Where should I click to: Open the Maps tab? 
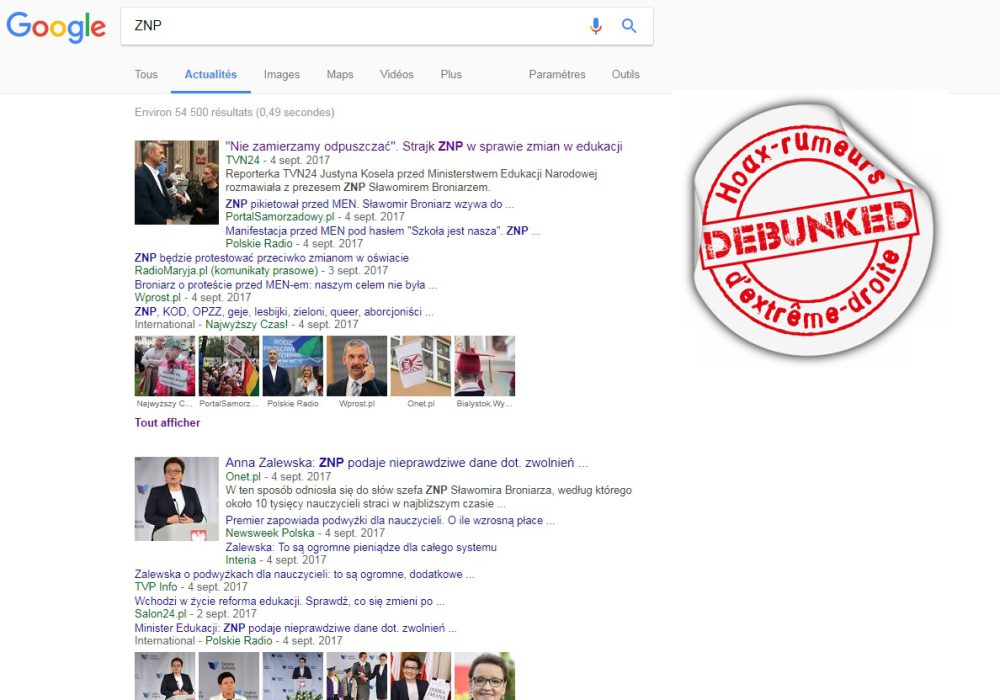[x=340, y=74]
